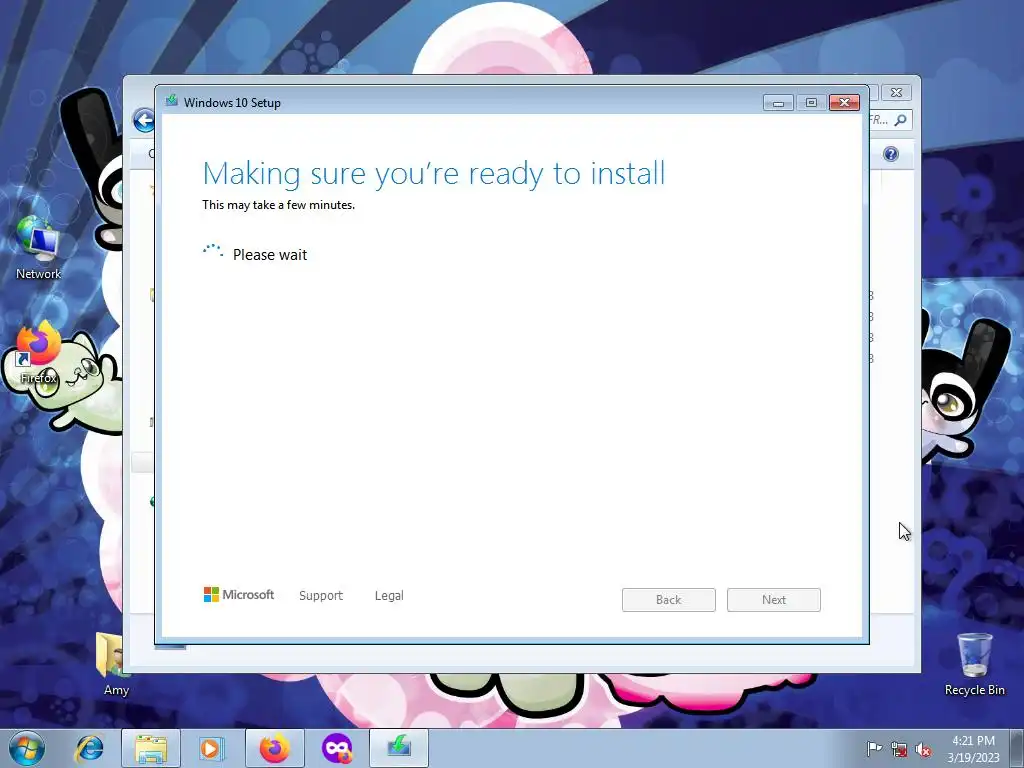The width and height of the screenshot is (1024, 768).
Task: Open the Amy folder on desktop
Action: point(116,664)
